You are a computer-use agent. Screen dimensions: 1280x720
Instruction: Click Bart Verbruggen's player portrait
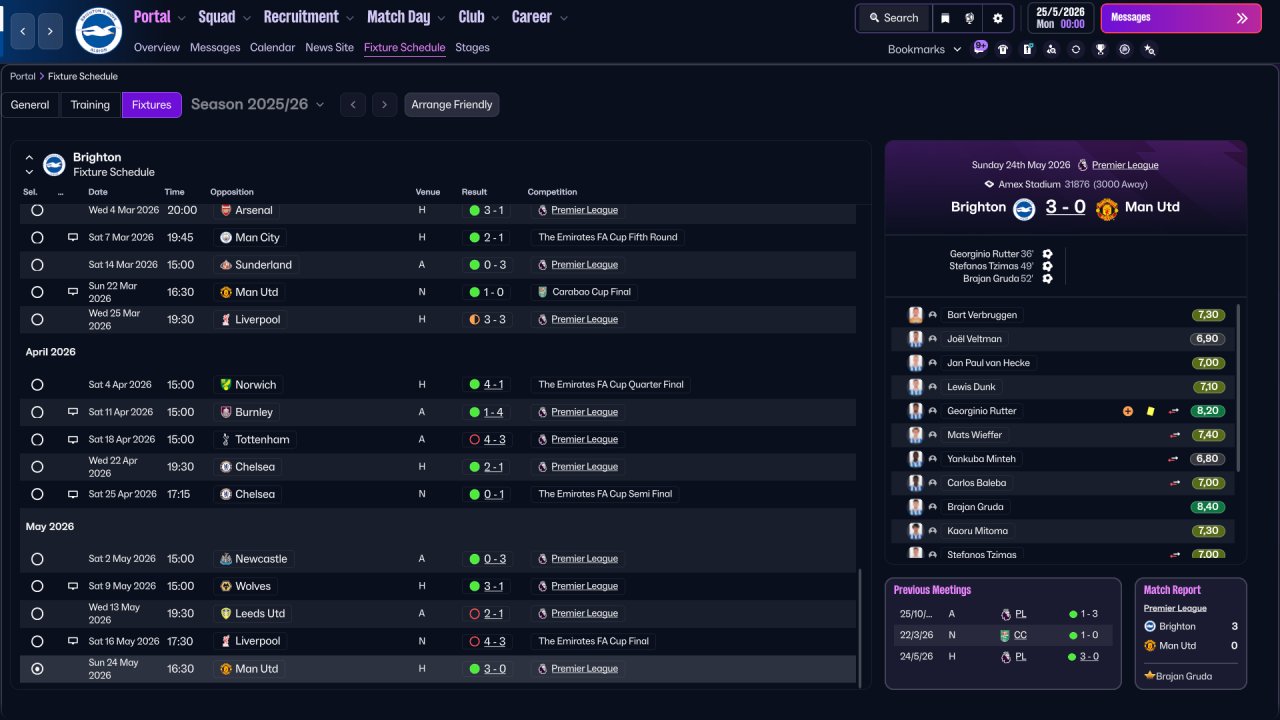coord(915,315)
